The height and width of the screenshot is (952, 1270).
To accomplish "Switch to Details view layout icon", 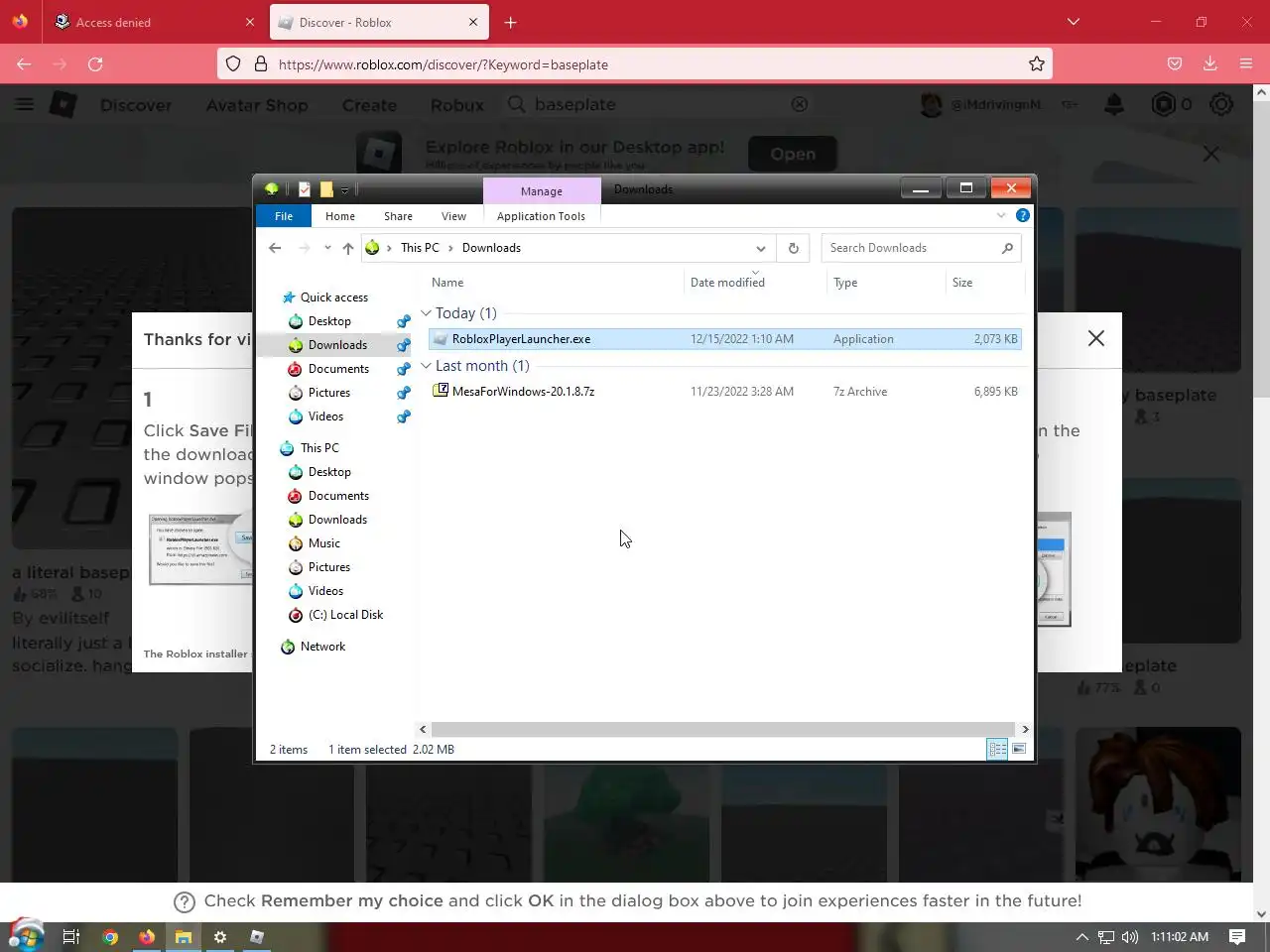I will (997, 749).
